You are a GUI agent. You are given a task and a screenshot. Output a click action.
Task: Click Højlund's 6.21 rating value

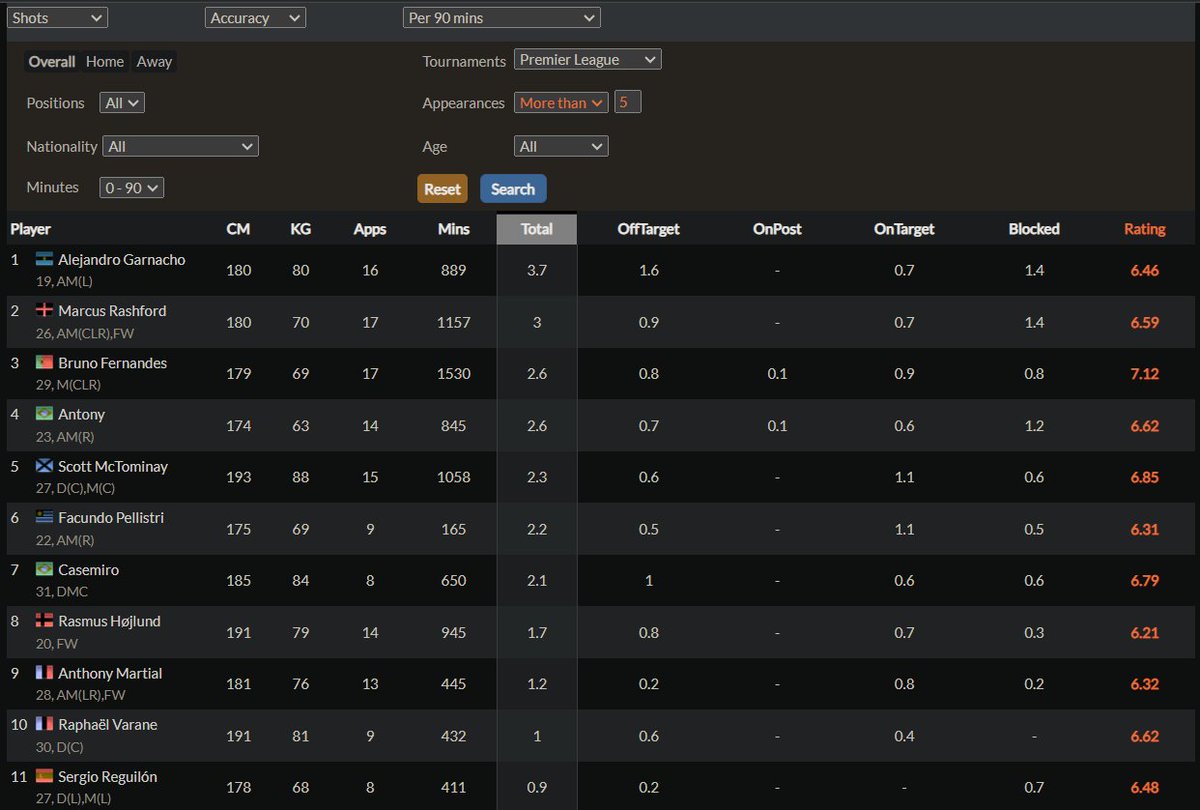click(x=1144, y=632)
